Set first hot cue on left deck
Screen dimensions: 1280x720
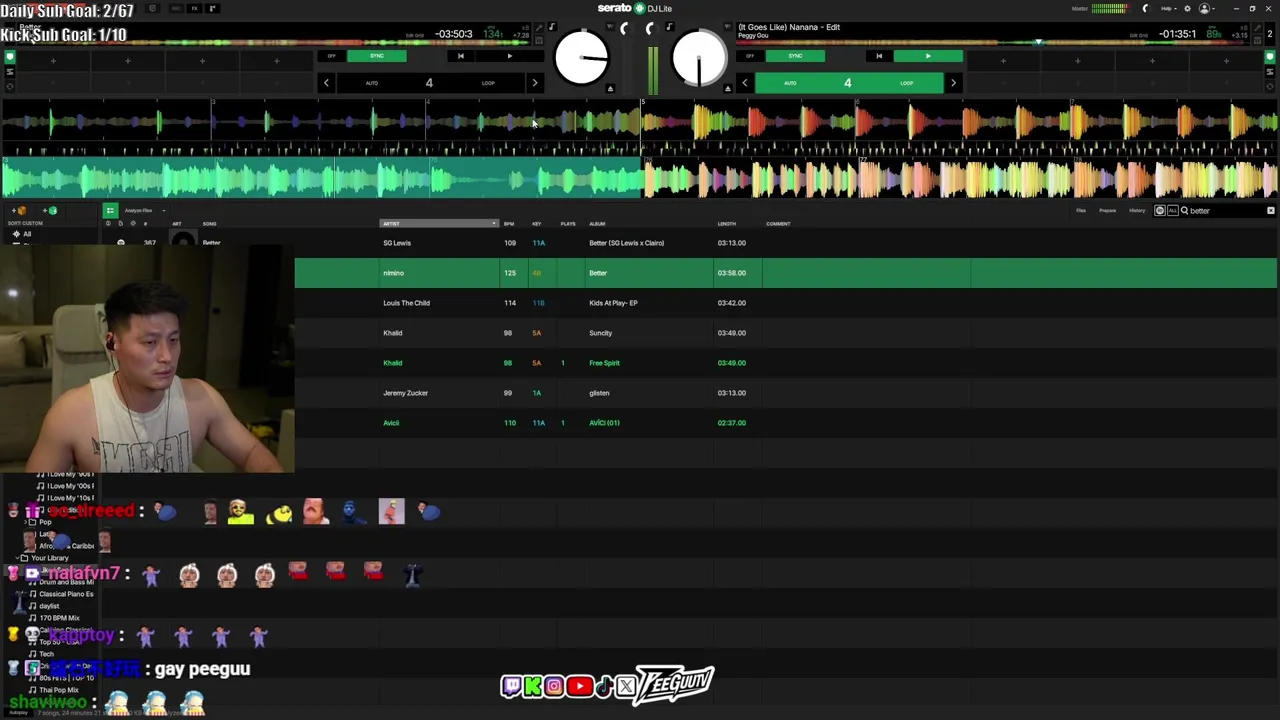(x=53, y=61)
